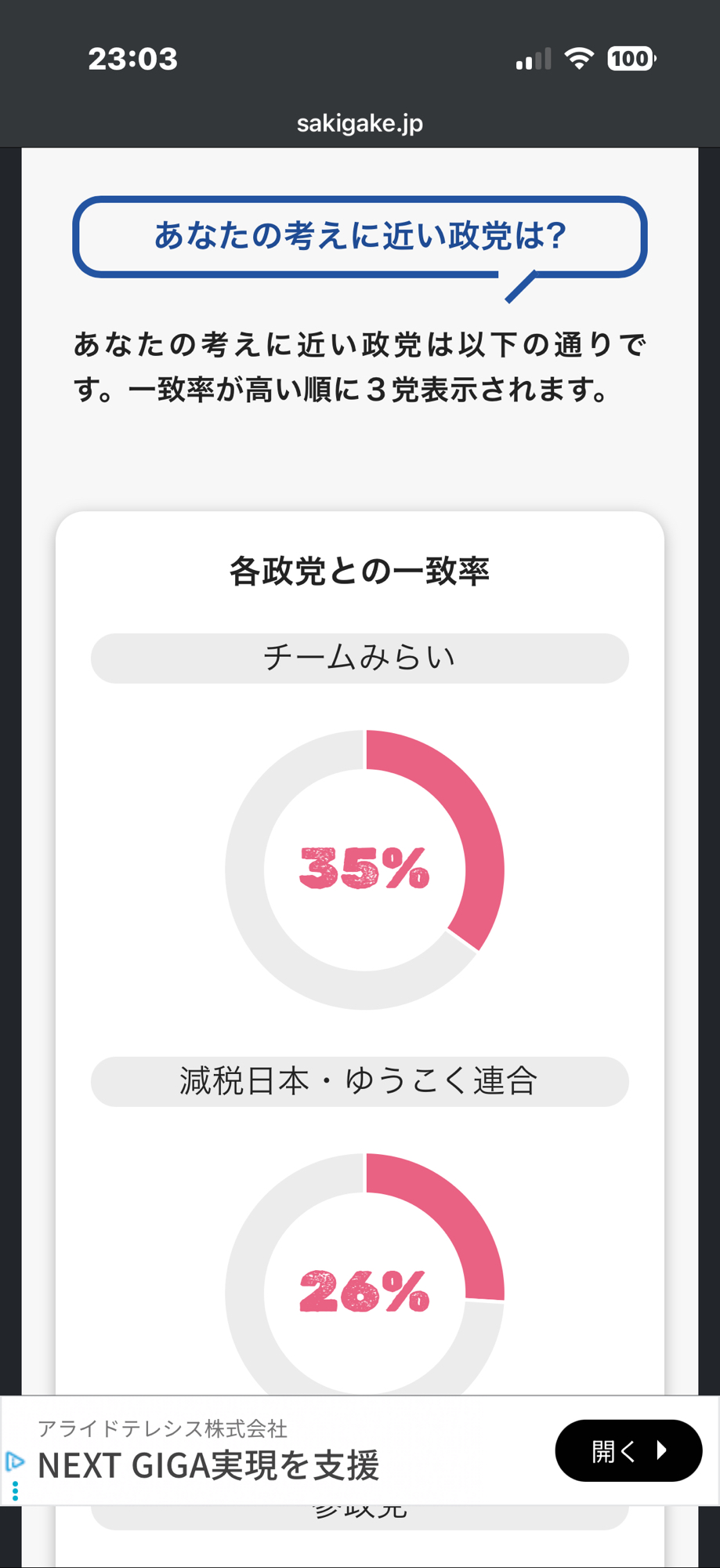
Task: Tap the 26% match rate number
Action: [x=364, y=1291]
